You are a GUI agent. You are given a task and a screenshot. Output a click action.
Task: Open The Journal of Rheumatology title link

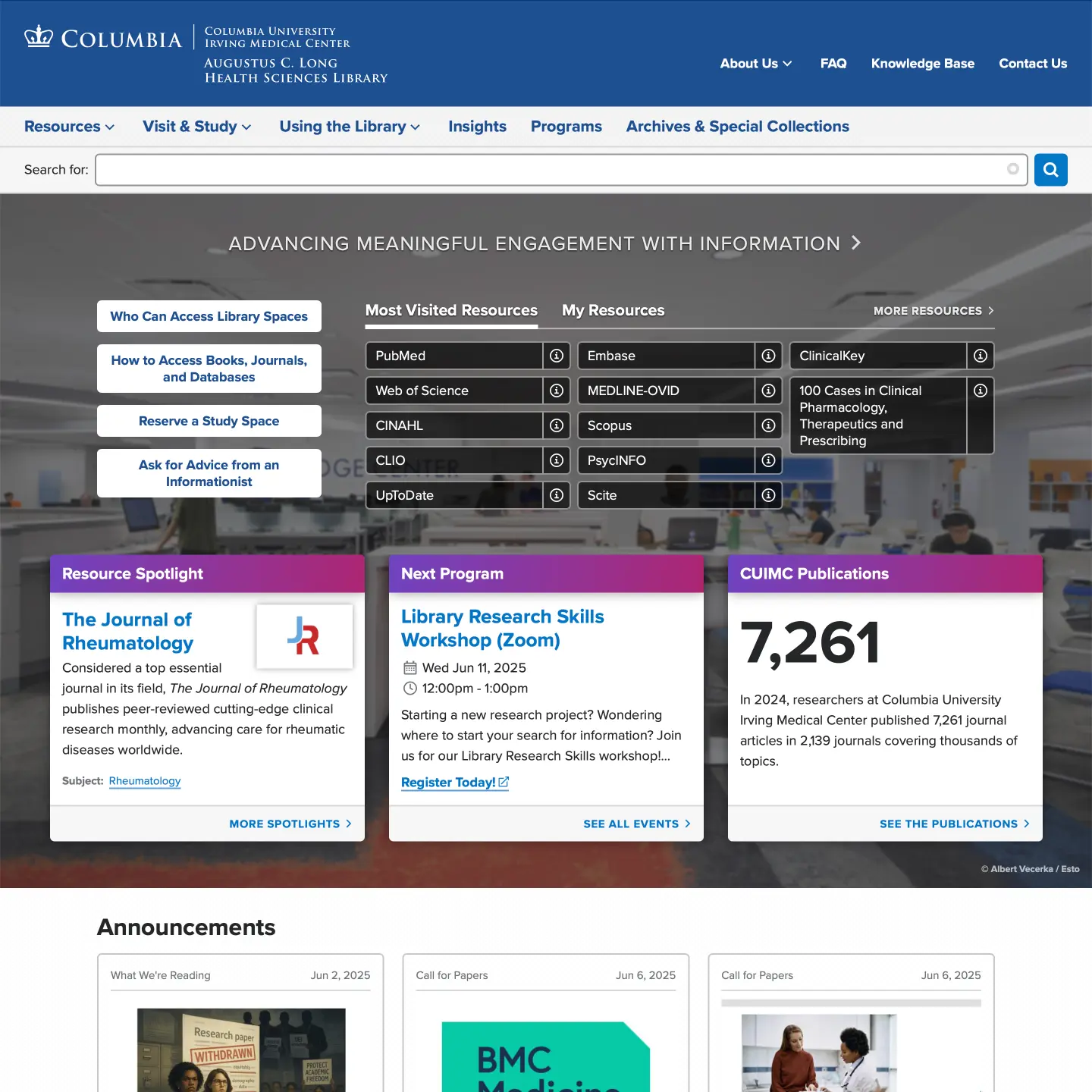pos(127,632)
